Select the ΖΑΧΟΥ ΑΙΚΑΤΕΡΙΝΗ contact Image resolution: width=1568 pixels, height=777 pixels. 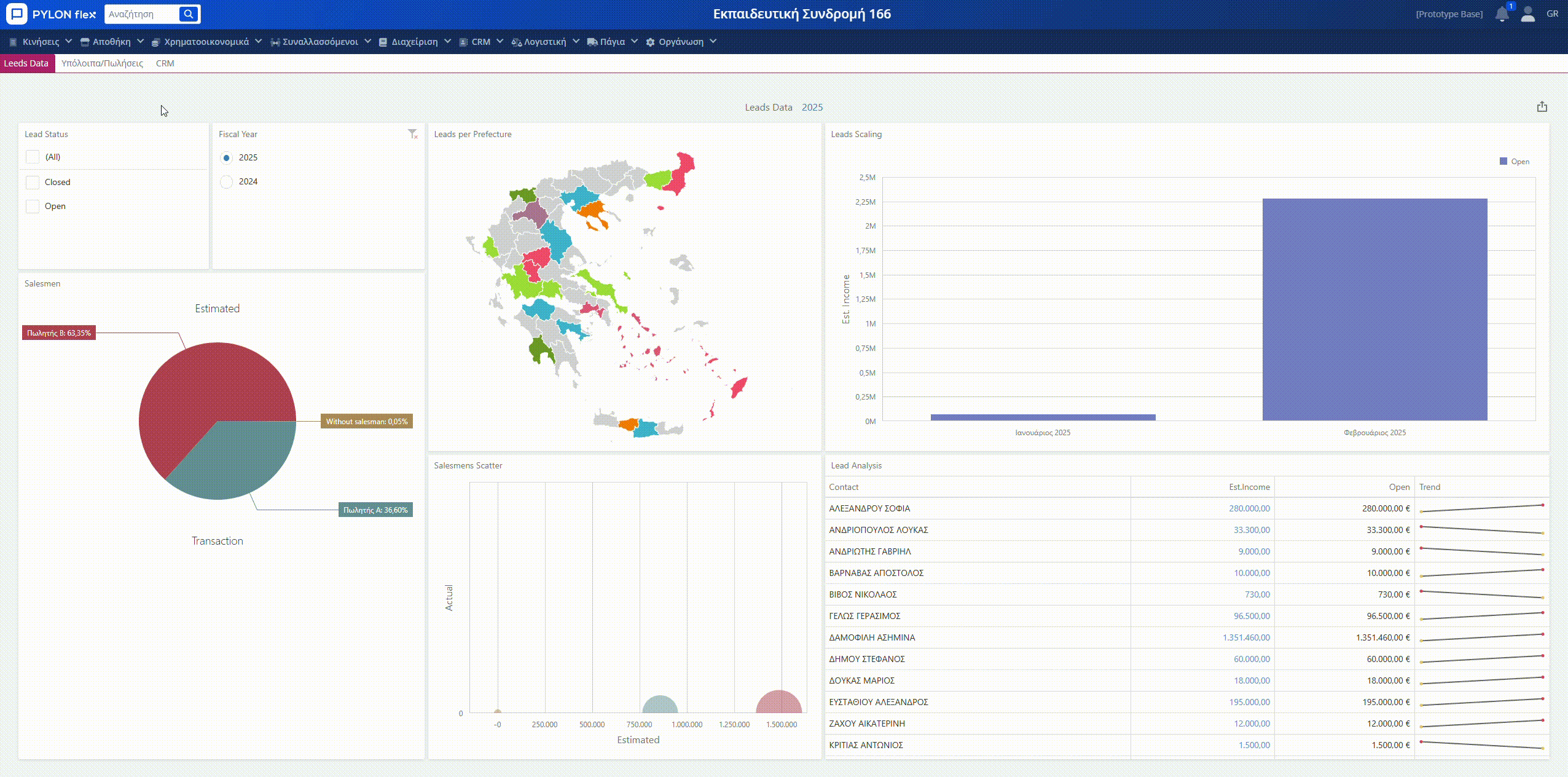click(867, 724)
